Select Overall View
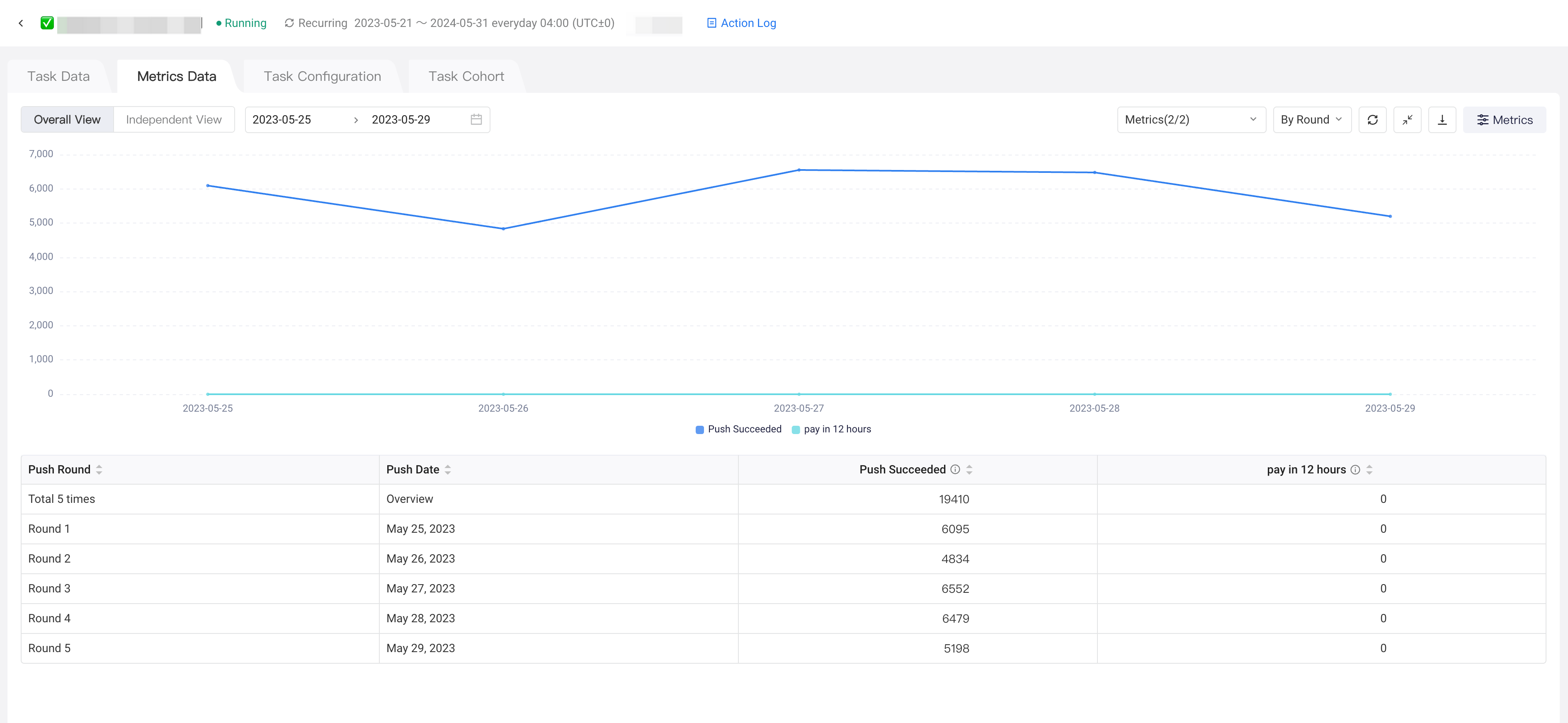The image size is (1568, 723). [67, 119]
